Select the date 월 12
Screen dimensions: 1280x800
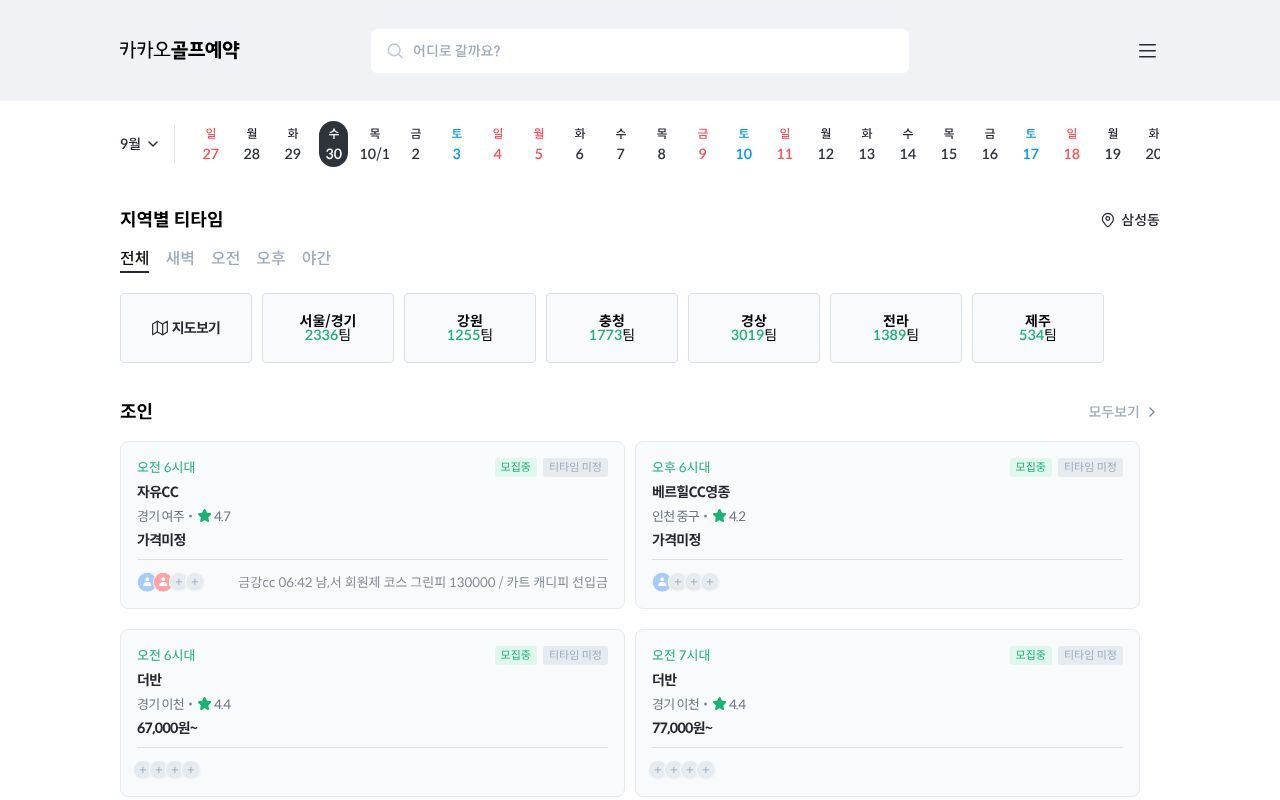tap(826, 144)
